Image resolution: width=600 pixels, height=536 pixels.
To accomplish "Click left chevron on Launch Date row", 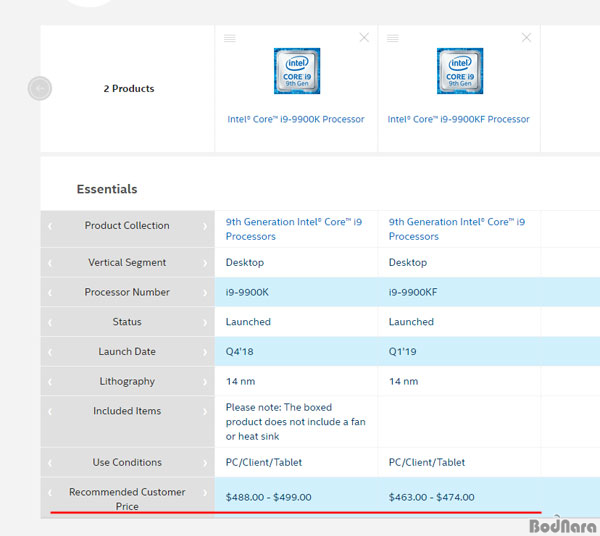I will click(50, 352).
